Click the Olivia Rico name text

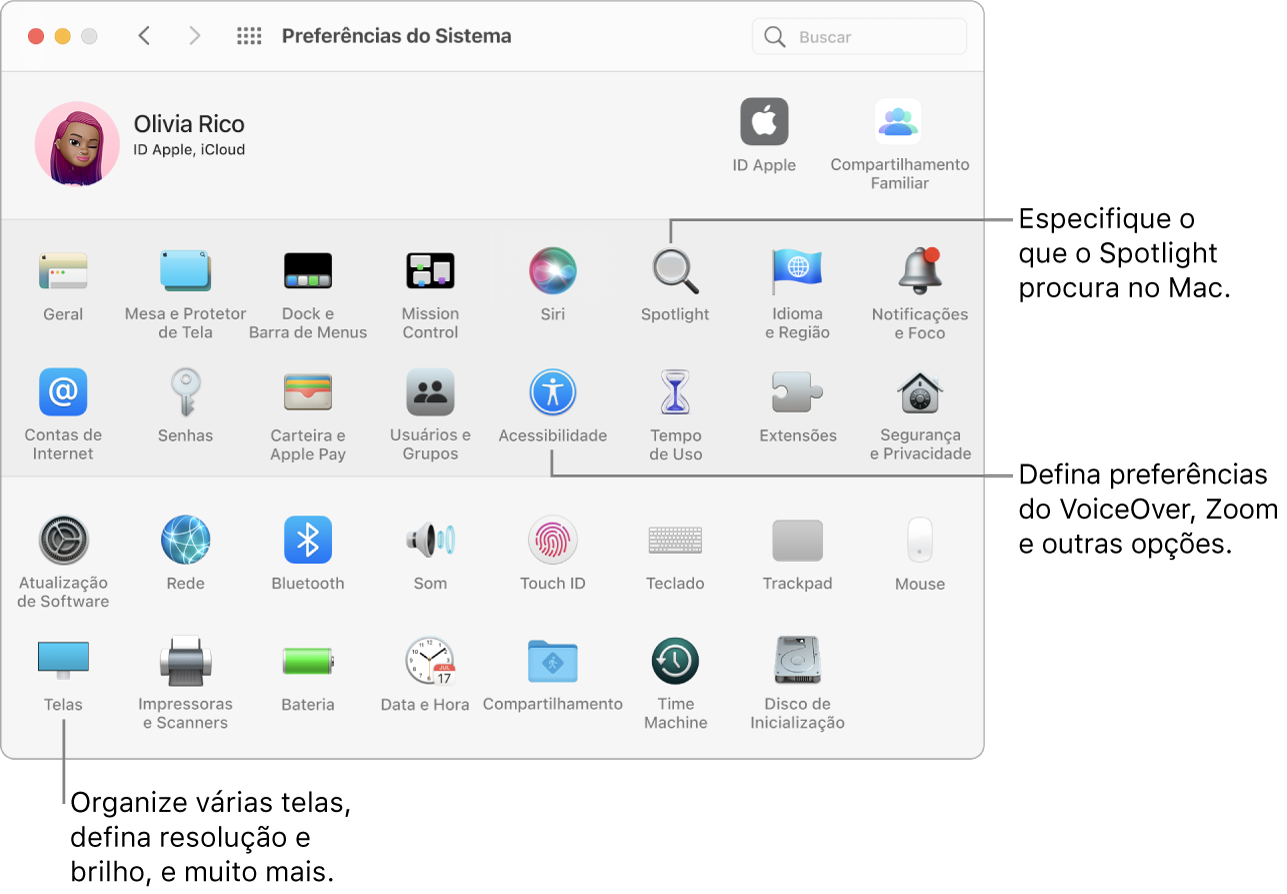click(189, 124)
